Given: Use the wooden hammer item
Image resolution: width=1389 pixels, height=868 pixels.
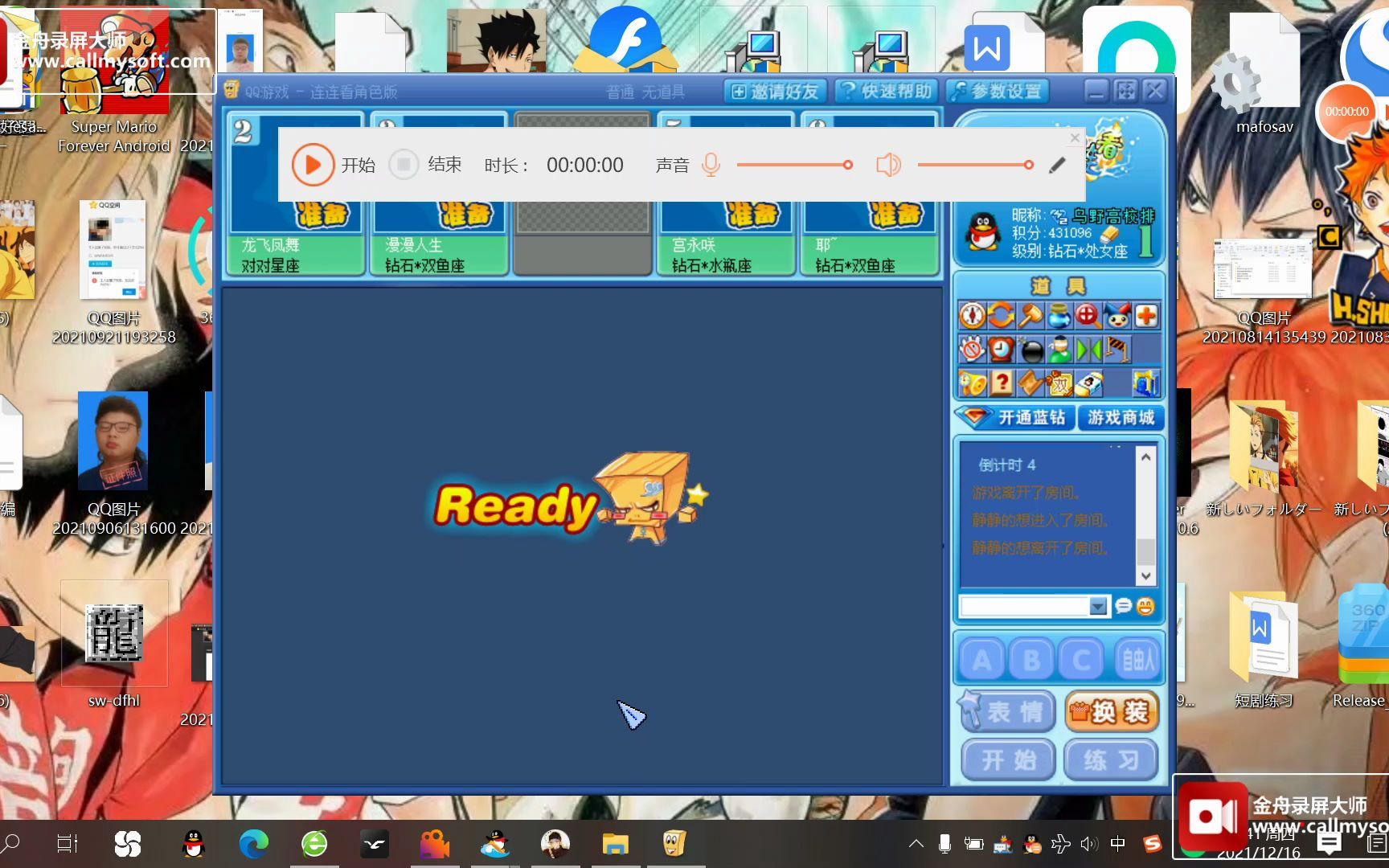Looking at the screenshot, I should (x=1030, y=316).
